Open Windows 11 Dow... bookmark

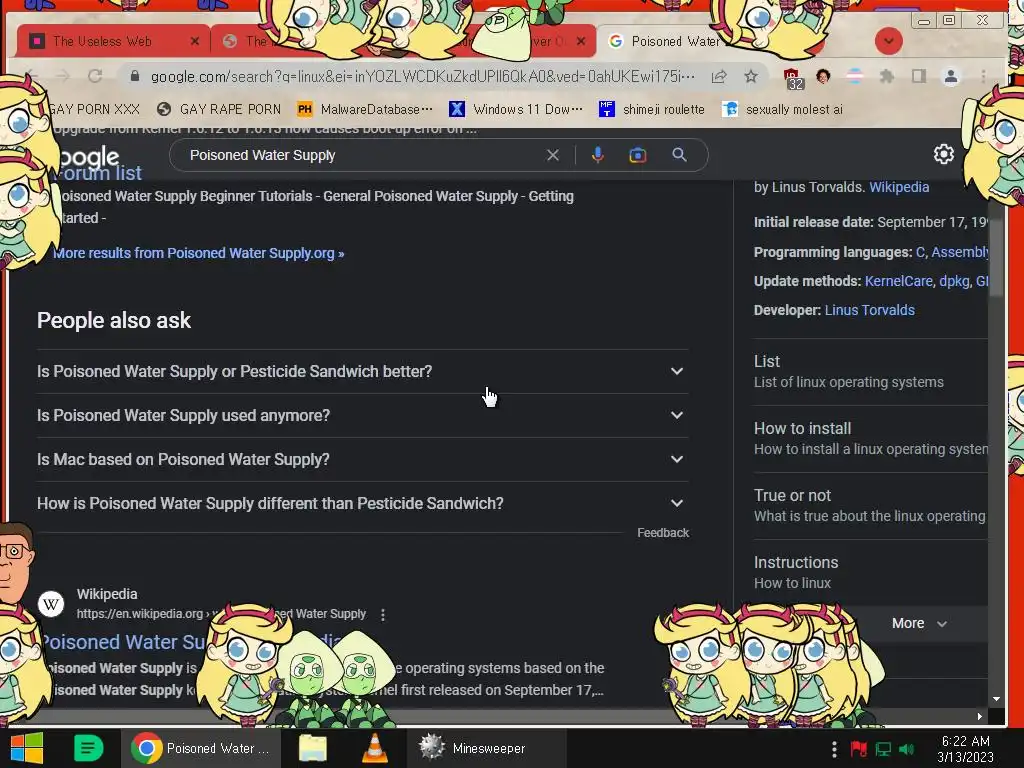click(516, 109)
